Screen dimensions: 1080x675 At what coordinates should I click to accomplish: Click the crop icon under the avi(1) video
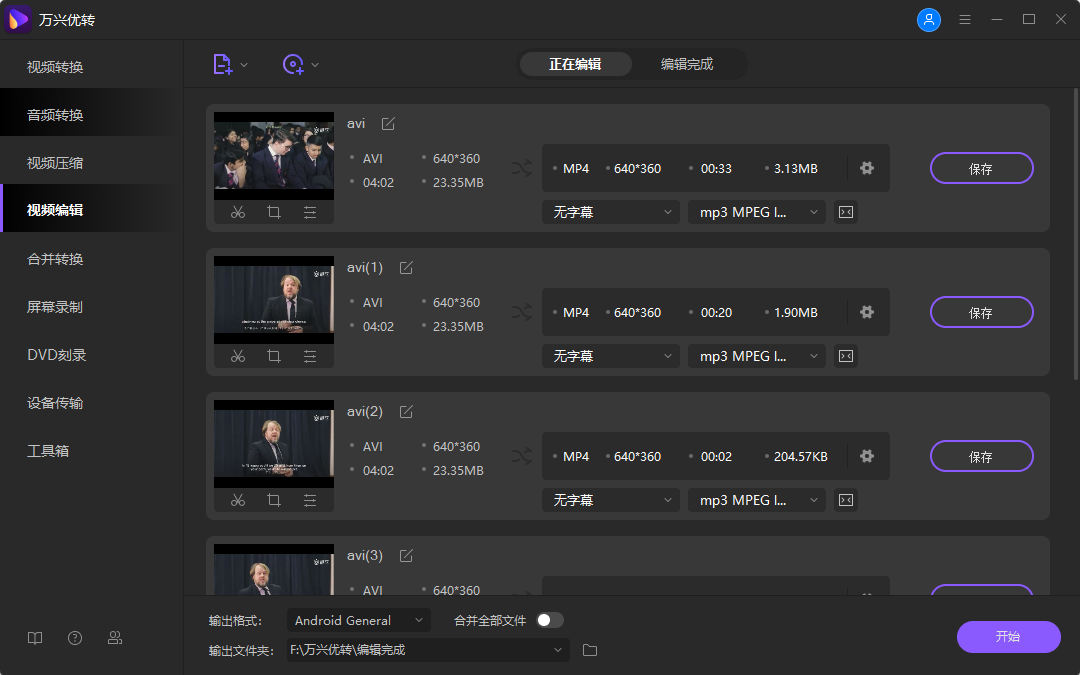point(274,356)
